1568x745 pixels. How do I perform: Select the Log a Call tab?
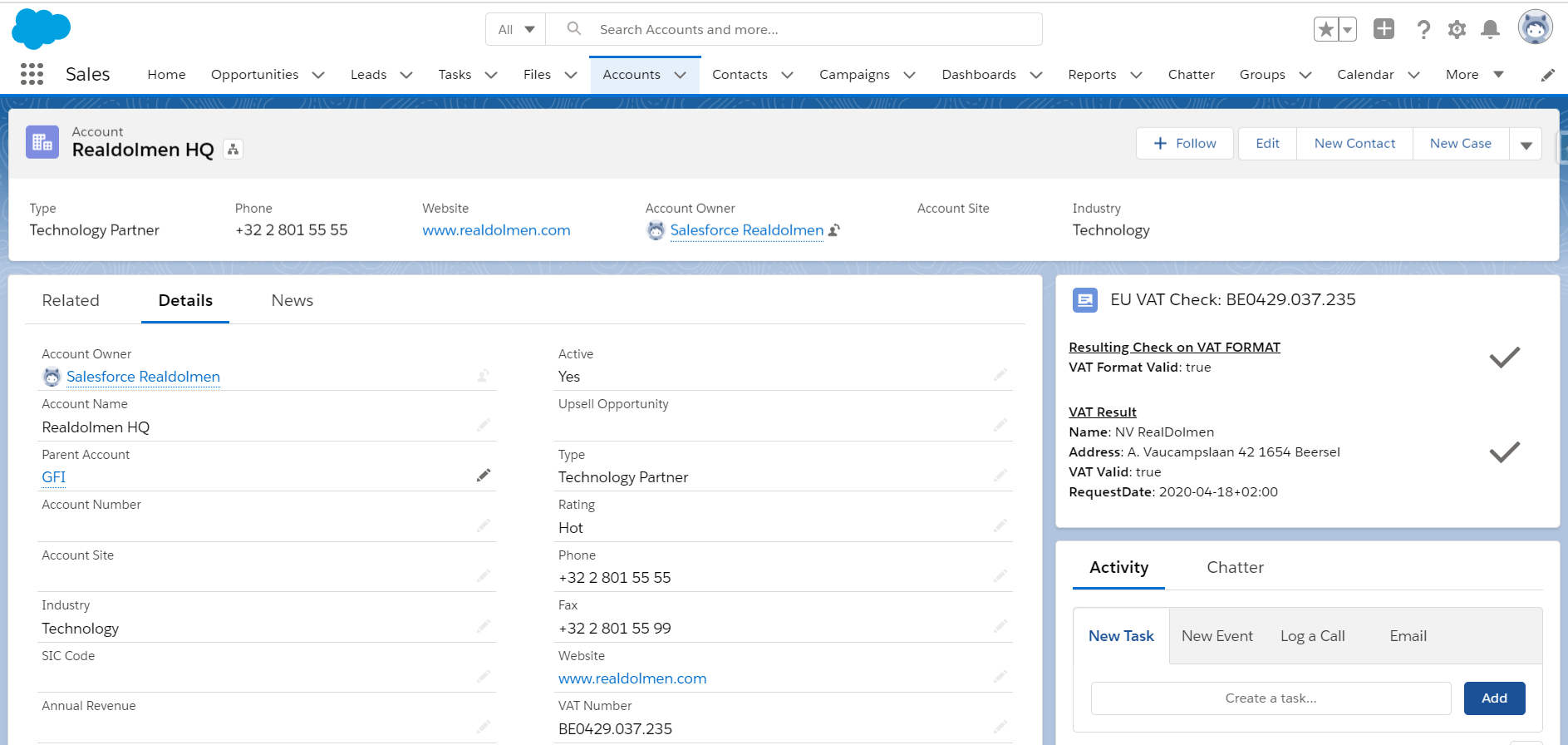pyautogui.click(x=1312, y=636)
